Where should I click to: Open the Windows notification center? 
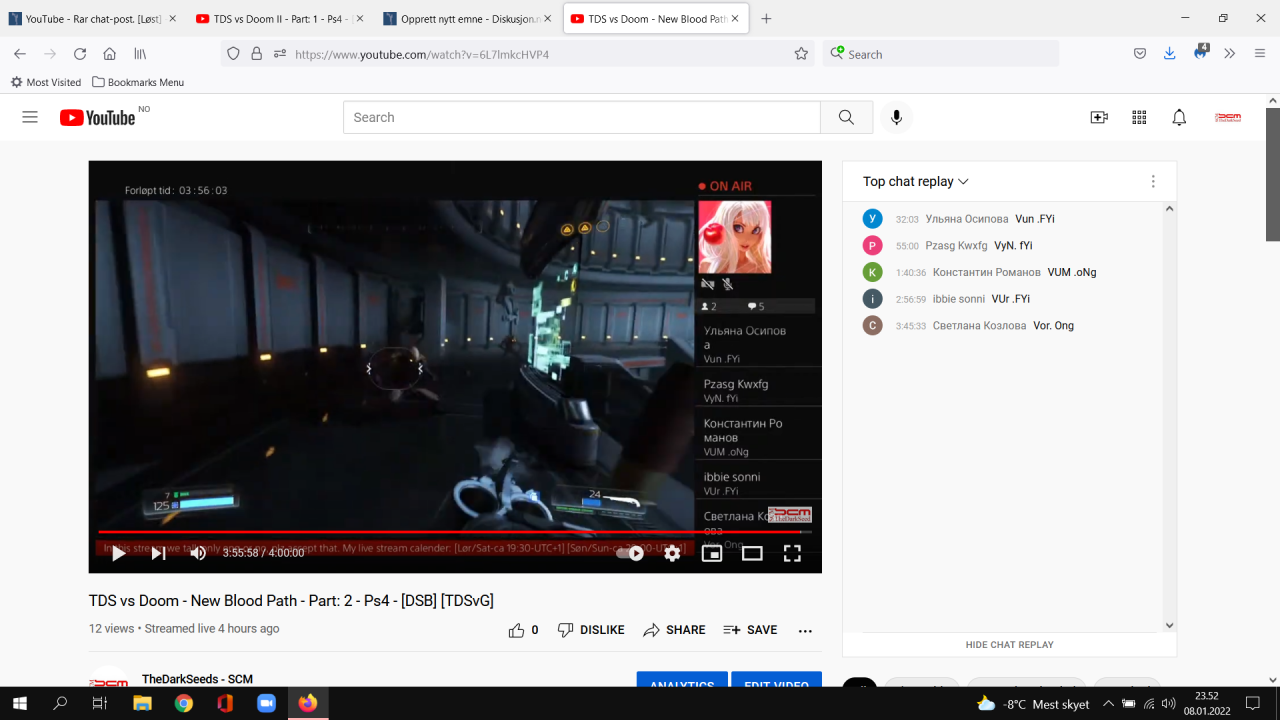[x=1253, y=704]
